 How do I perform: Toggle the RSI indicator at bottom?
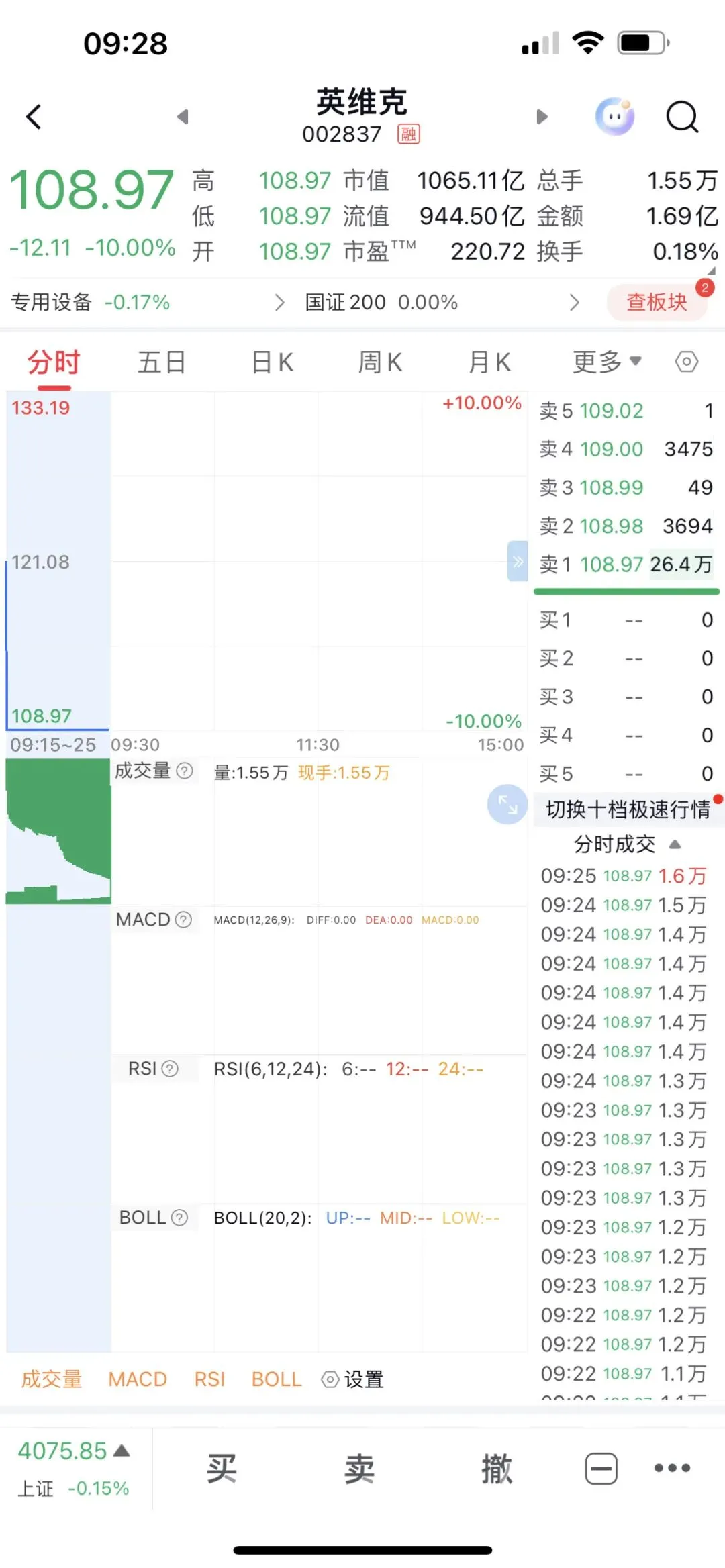click(209, 1379)
